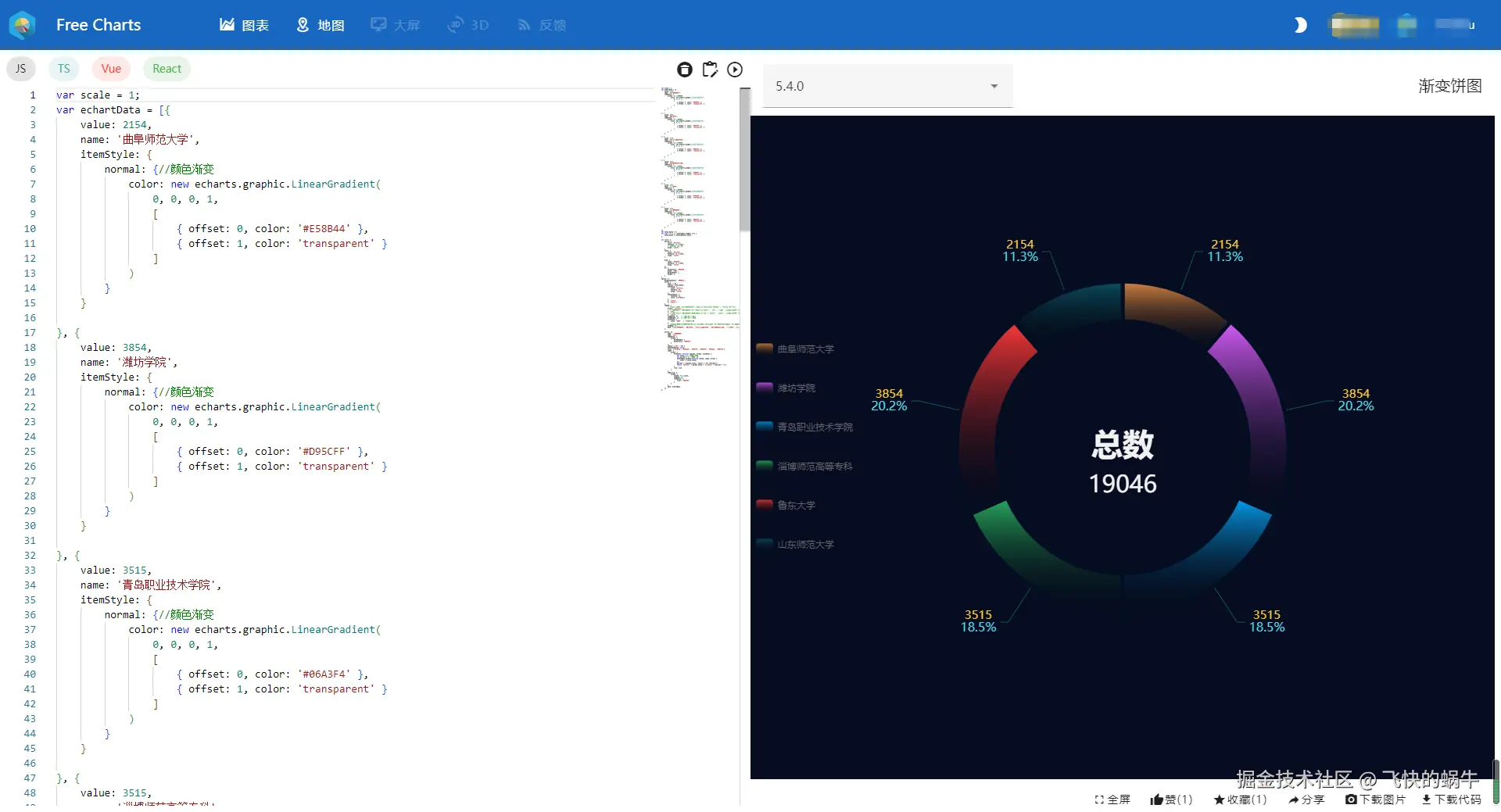This screenshot has height=812, width=1501.
Task: Run the code using the play icon
Action: 735,70
